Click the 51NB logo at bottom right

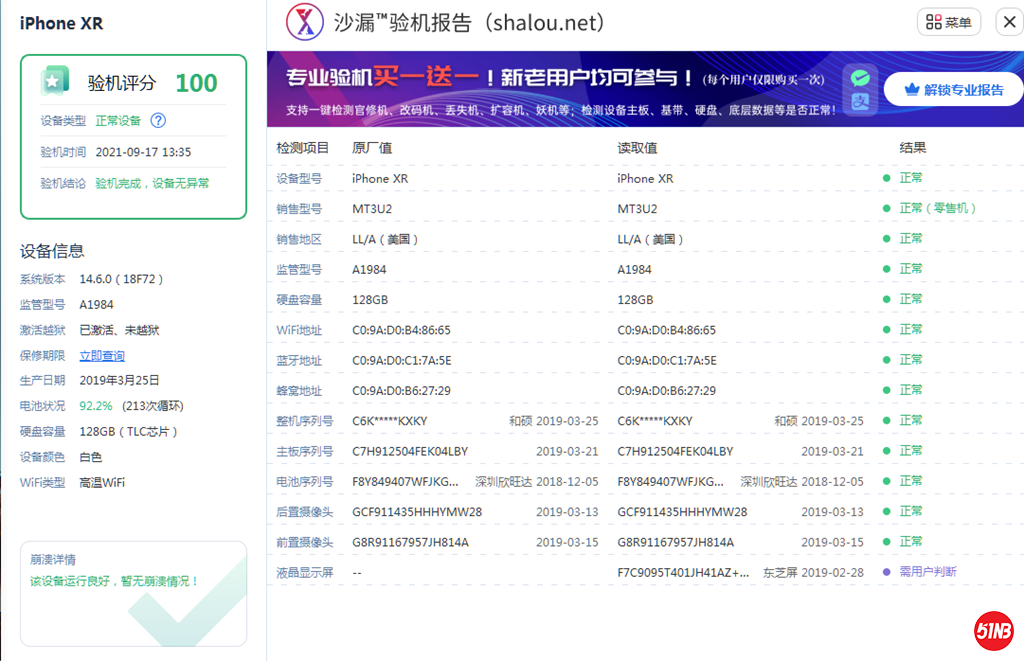[994, 630]
